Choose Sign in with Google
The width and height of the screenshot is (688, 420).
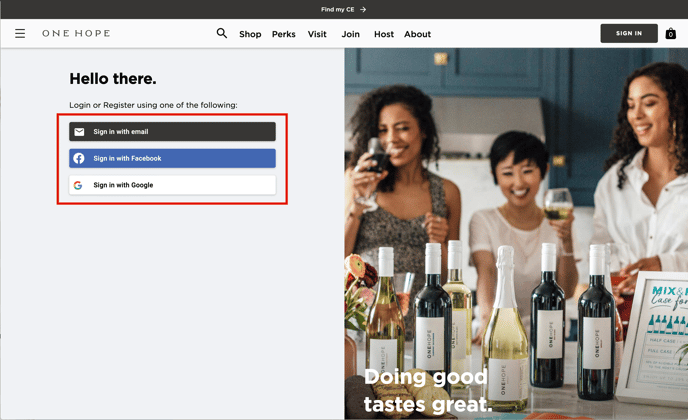[x=172, y=185]
